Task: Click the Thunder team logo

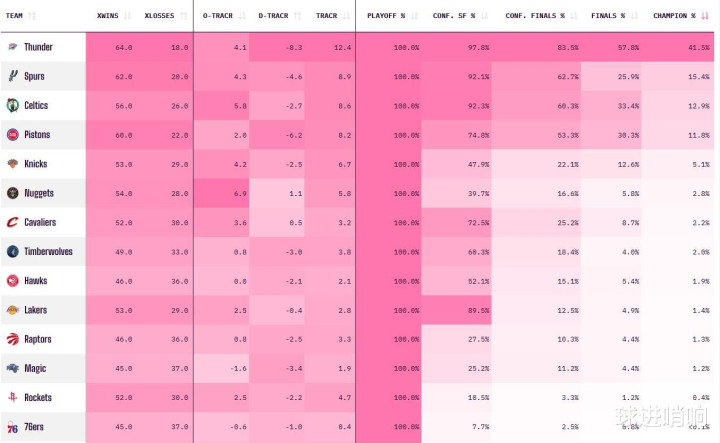Action: [12, 47]
